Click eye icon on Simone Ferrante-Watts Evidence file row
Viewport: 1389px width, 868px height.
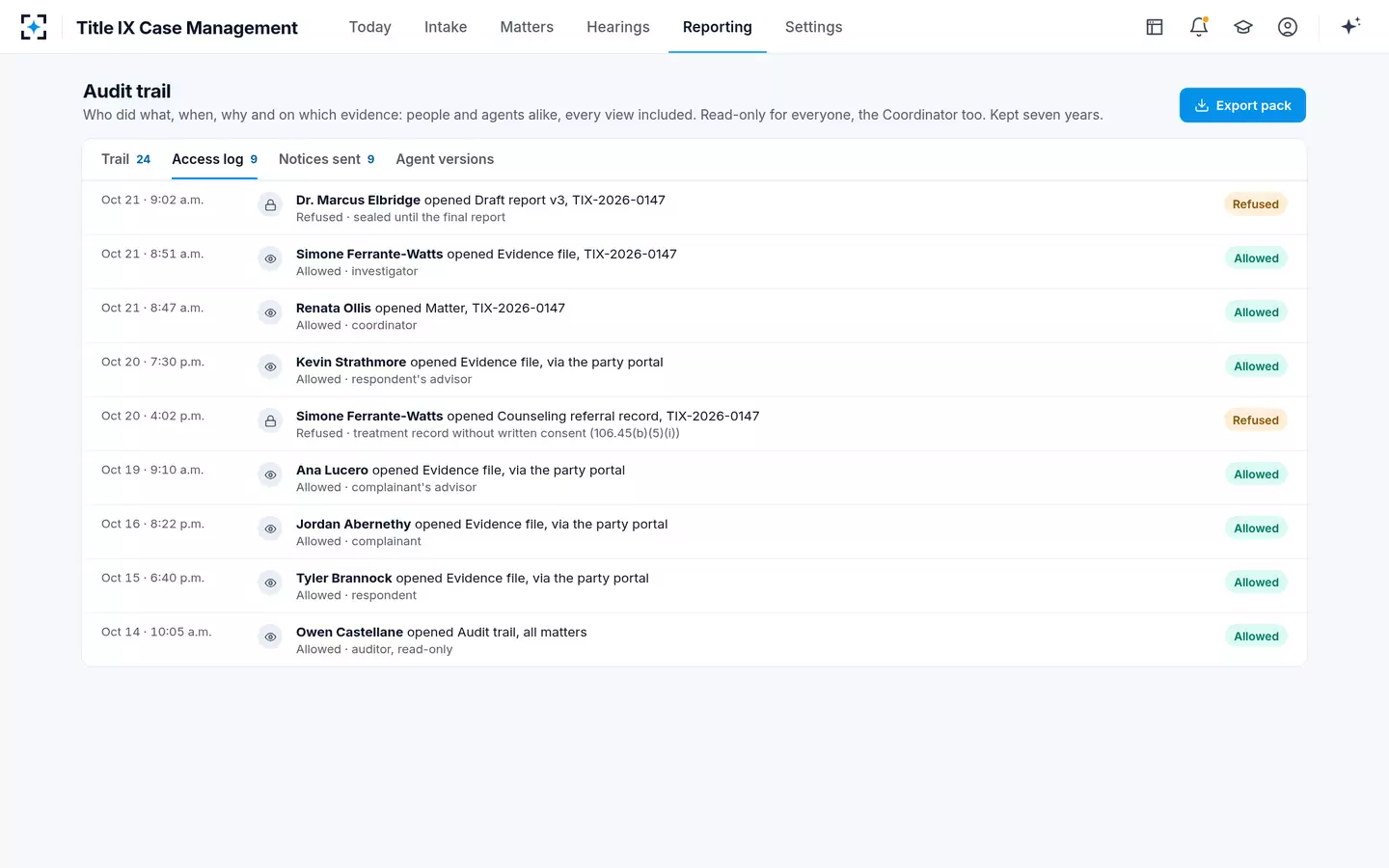(270, 258)
